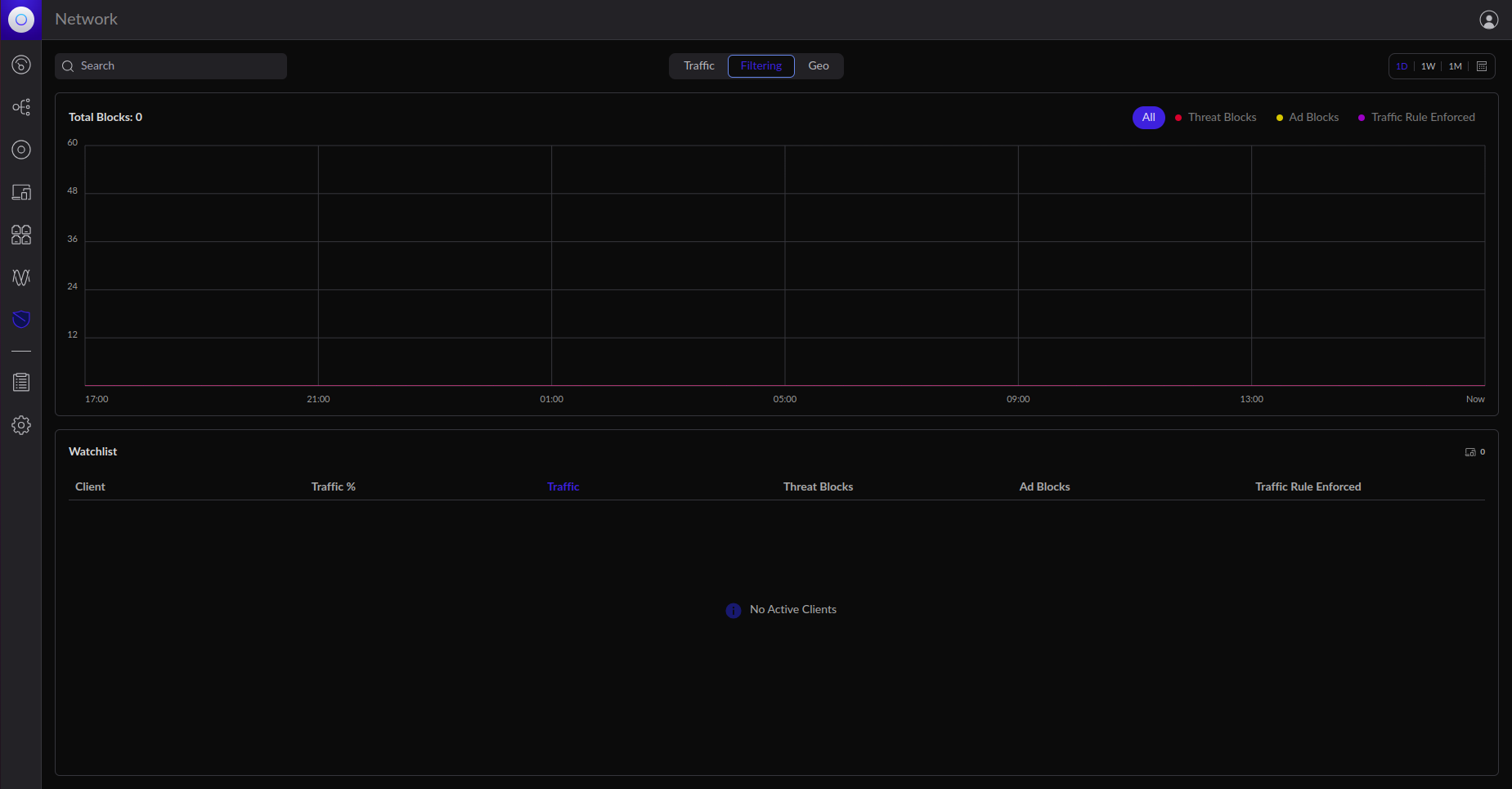Open UniFi Devices sidebar icon

[x=21, y=150]
